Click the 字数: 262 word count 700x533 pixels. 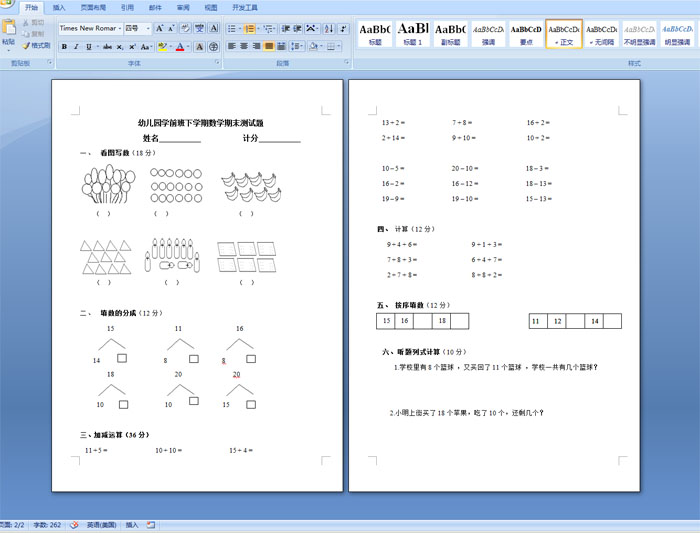click(47, 525)
